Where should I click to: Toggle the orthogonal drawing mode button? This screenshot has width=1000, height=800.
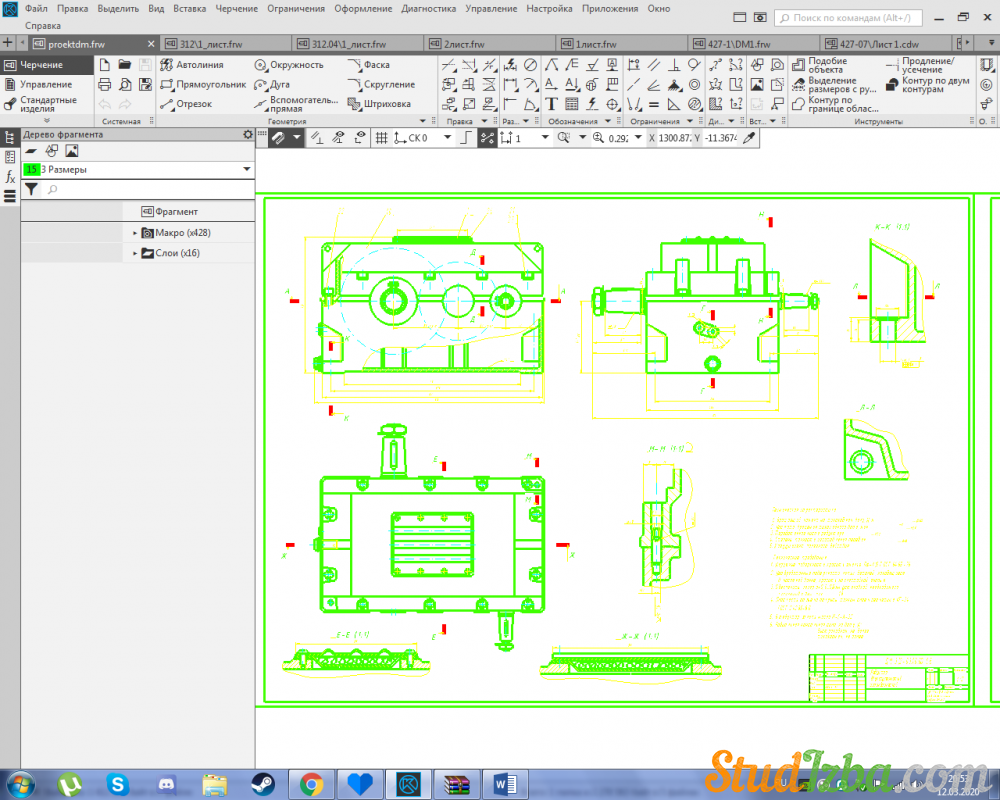click(x=464, y=138)
